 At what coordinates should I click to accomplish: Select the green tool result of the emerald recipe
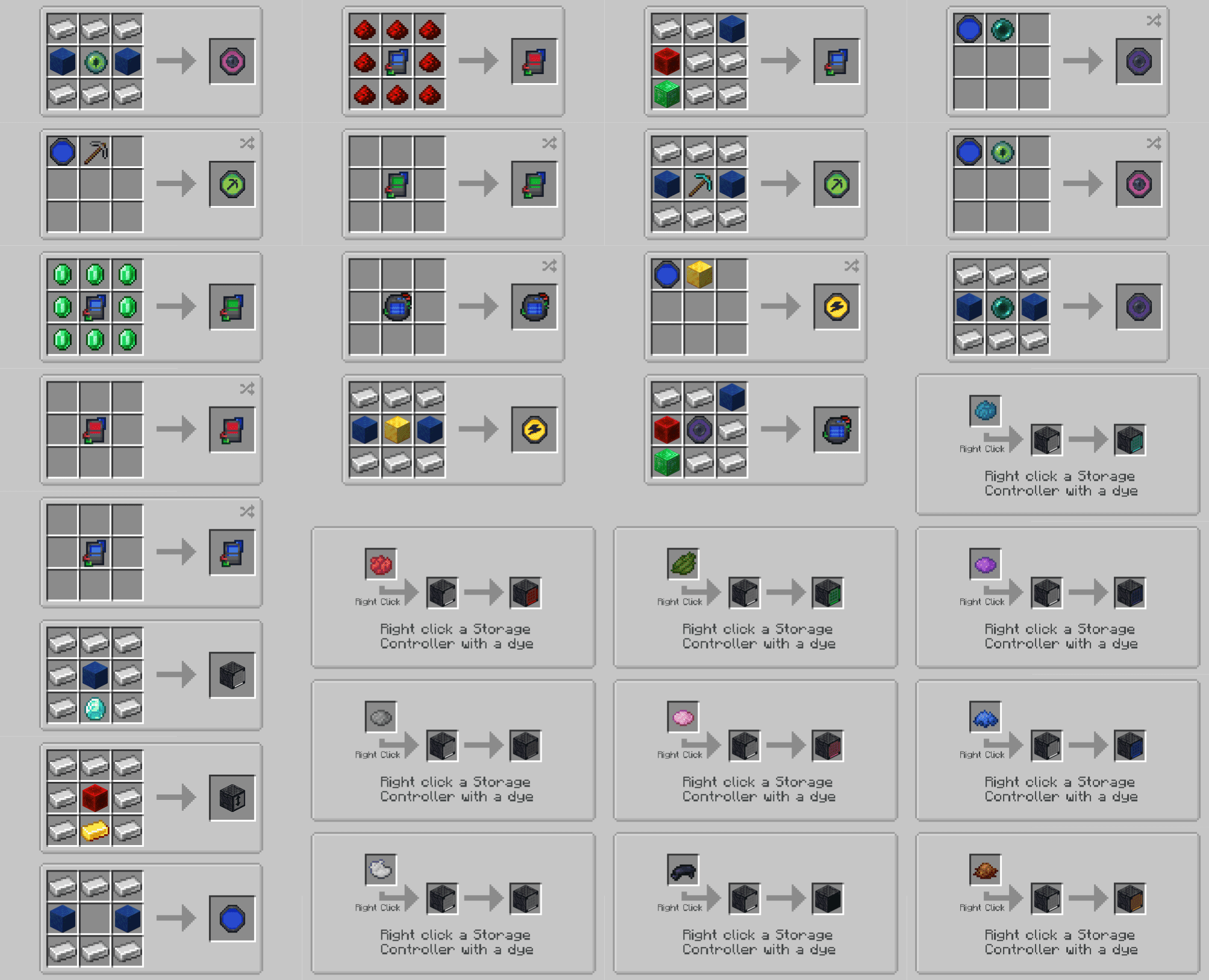click(232, 307)
